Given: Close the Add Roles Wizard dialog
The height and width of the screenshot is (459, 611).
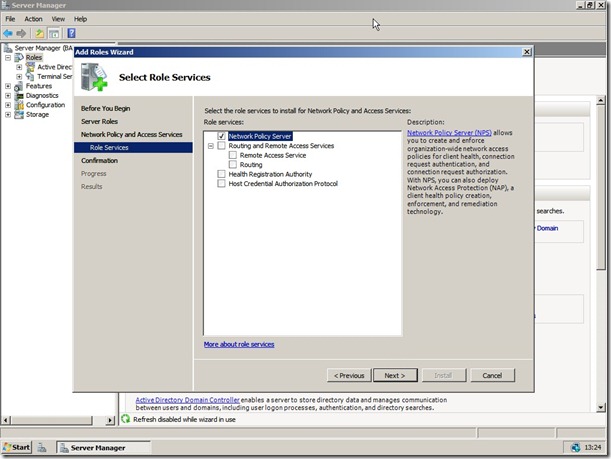Looking at the screenshot, I should pos(526,52).
